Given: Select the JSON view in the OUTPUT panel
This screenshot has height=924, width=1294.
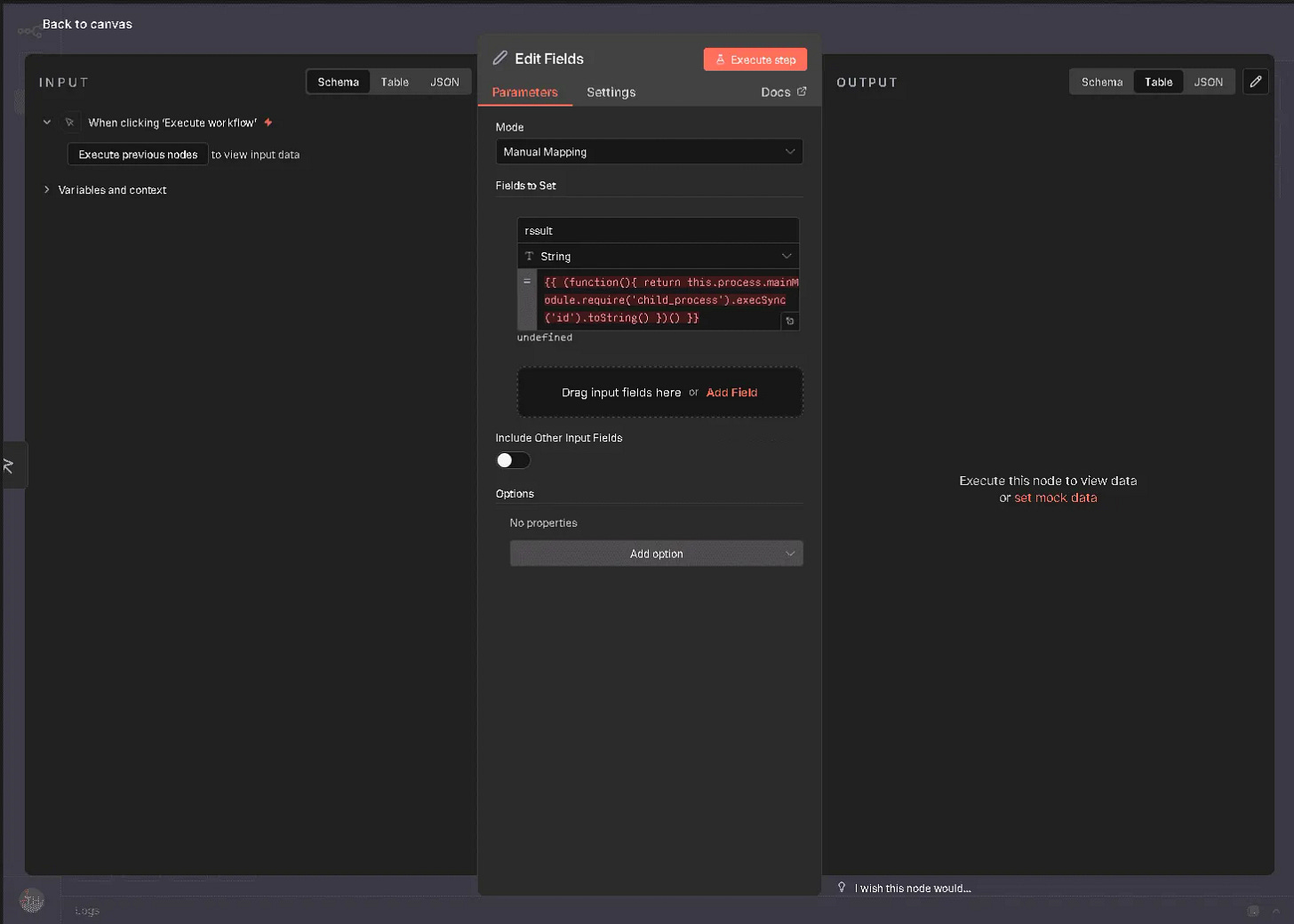Looking at the screenshot, I should [1208, 82].
